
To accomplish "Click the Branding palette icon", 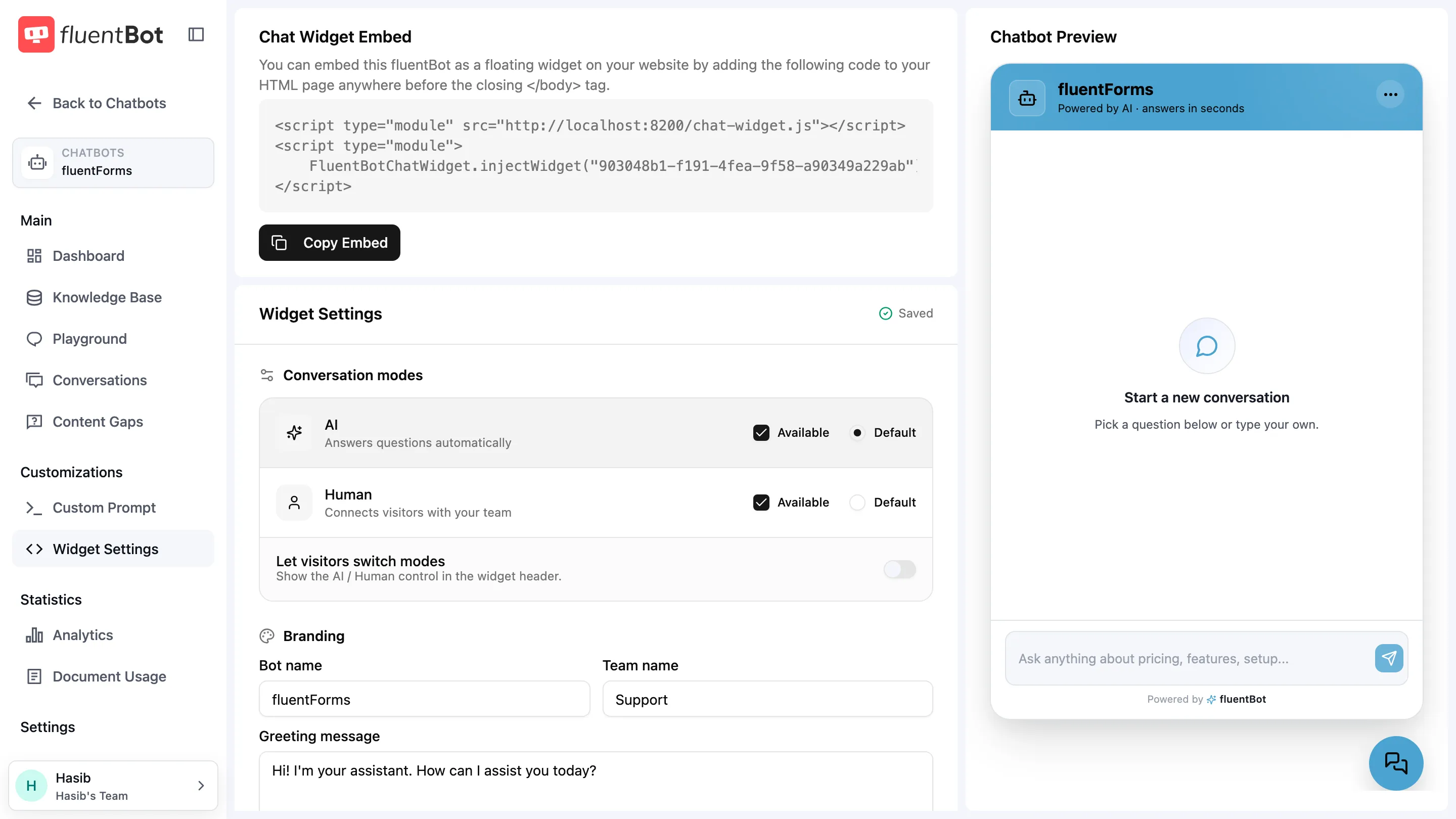I will click(x=267, y=636).
